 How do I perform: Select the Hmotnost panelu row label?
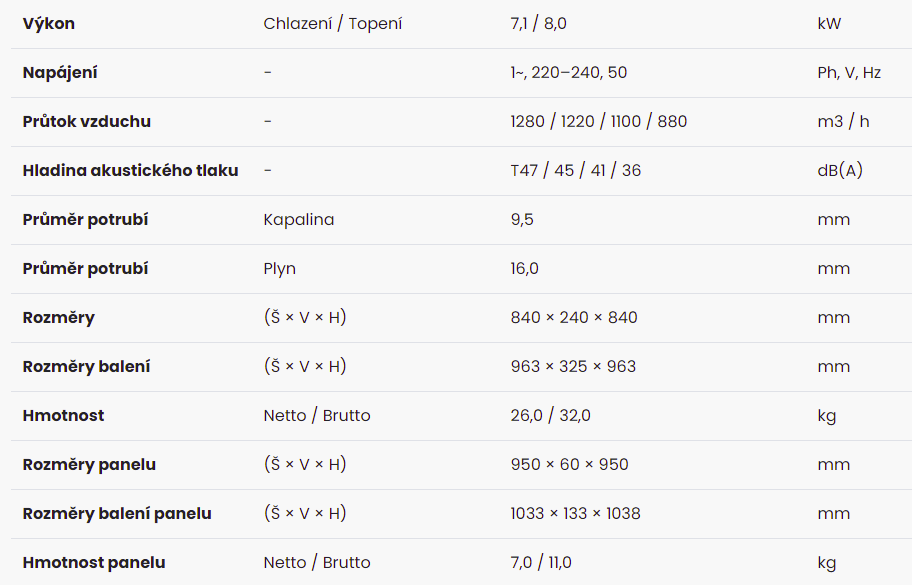coord(94,562)
